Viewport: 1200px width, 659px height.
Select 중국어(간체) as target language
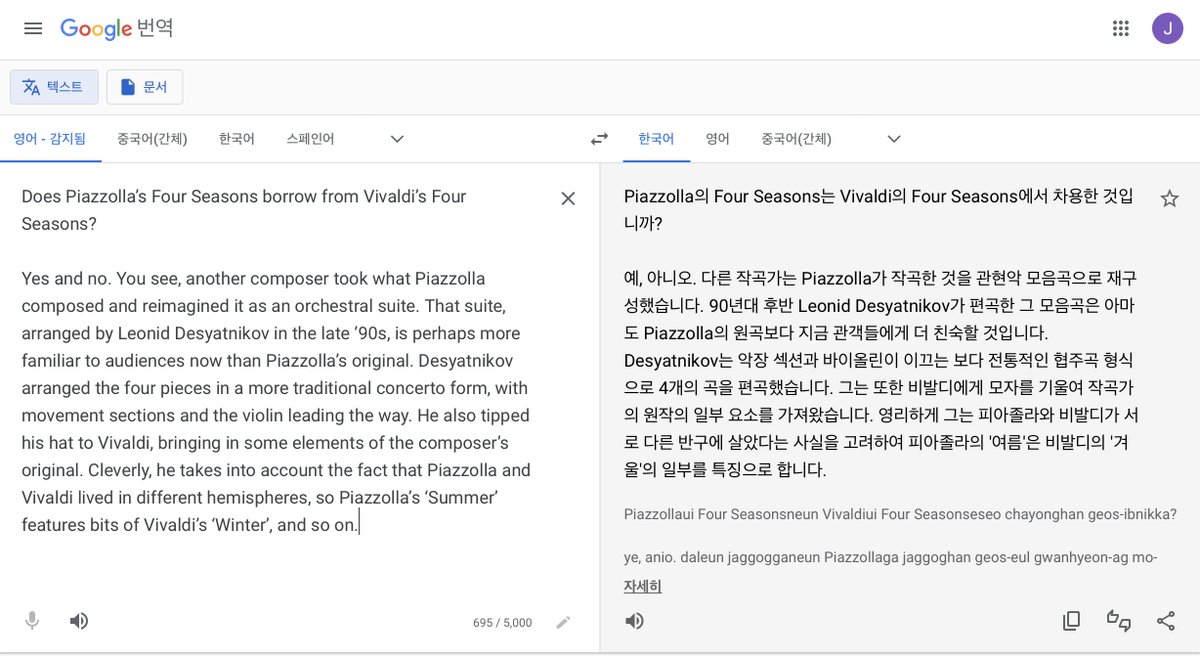(796, 139)
